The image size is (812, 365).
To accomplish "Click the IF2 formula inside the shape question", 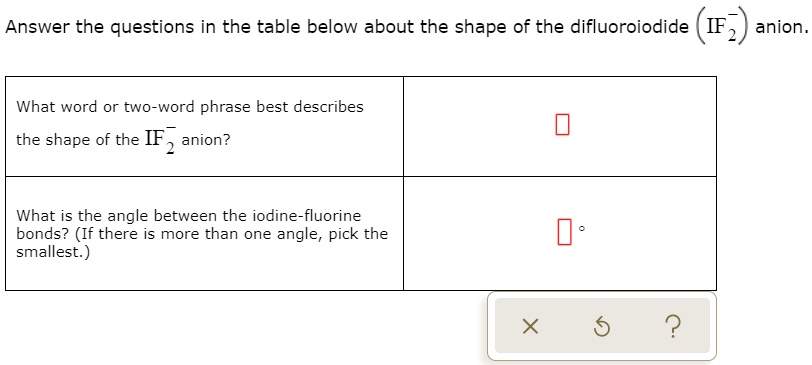I will [161, 139].
